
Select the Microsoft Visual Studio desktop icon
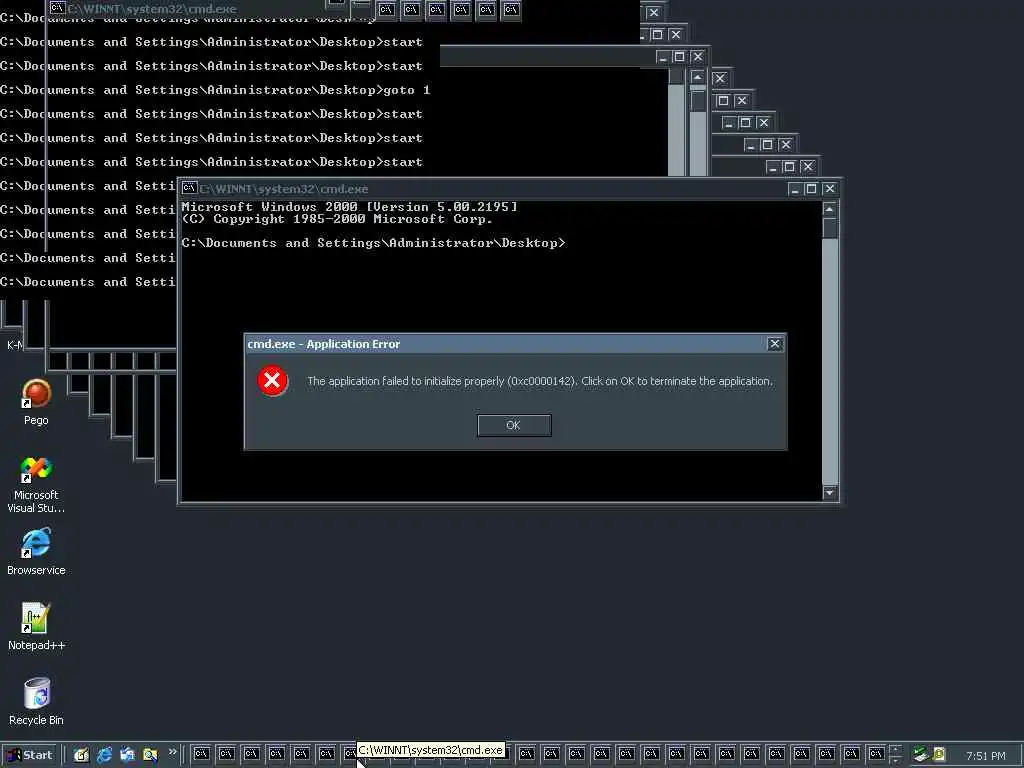[x=36, y=485]
